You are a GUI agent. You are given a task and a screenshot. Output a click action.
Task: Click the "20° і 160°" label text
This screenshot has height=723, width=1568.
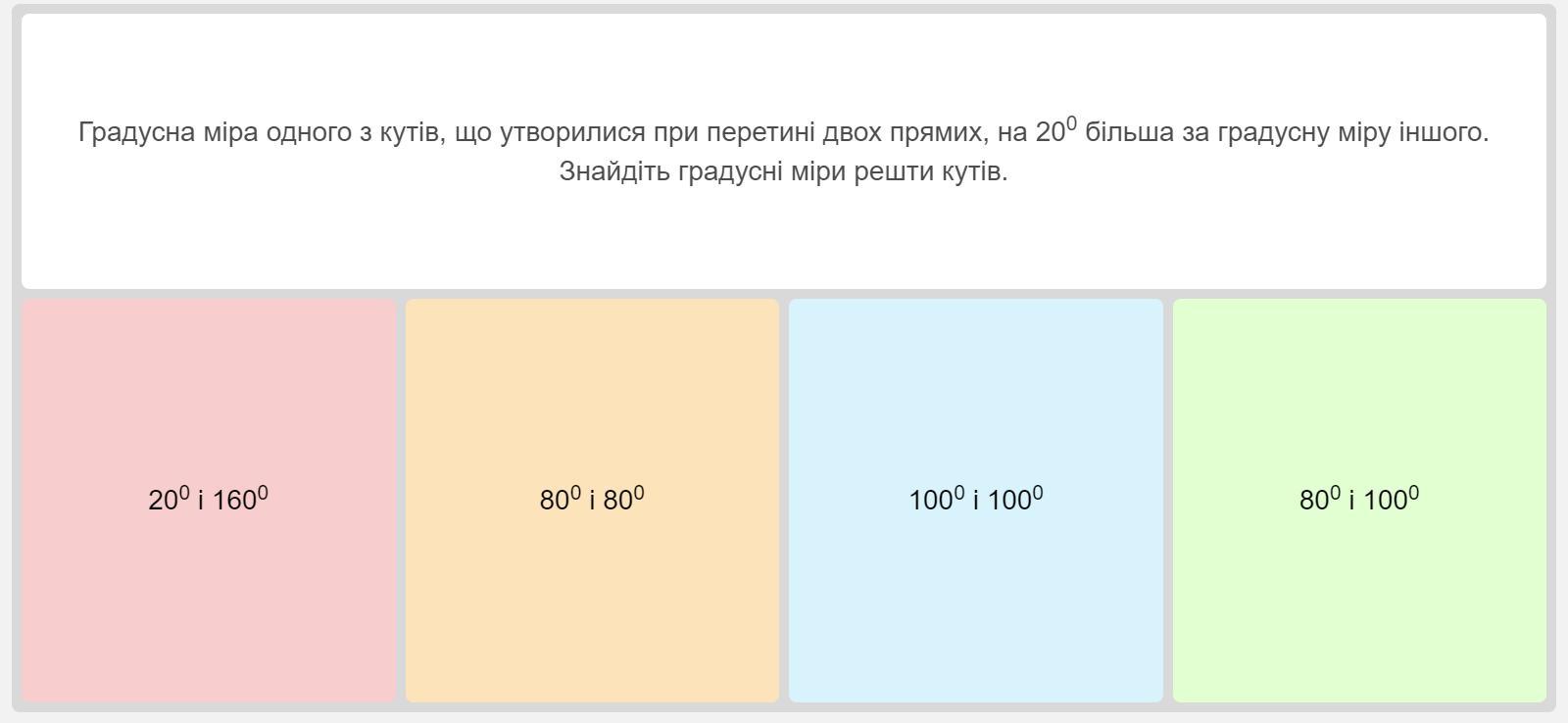[209, 500]
